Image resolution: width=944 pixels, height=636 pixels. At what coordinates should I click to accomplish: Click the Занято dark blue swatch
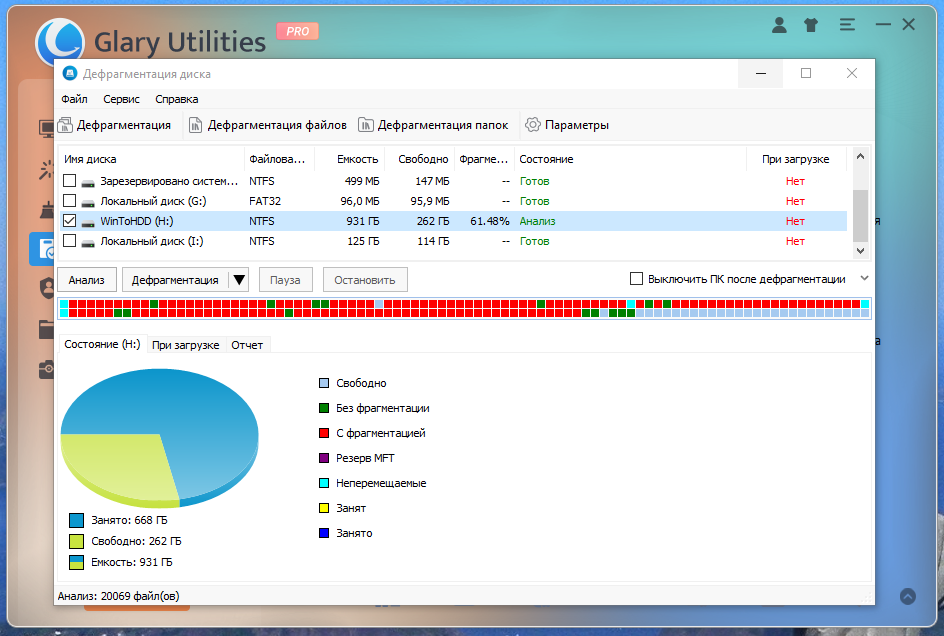[324, 533]
